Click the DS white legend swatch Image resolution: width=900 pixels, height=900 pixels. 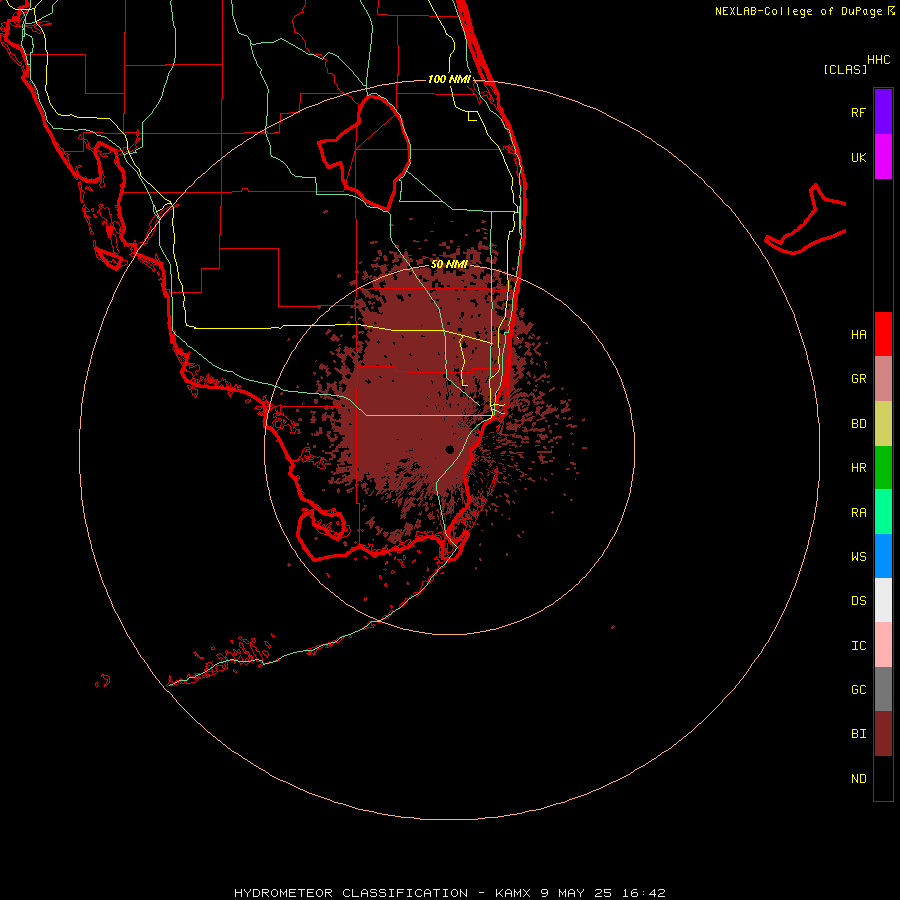point(883,600)
